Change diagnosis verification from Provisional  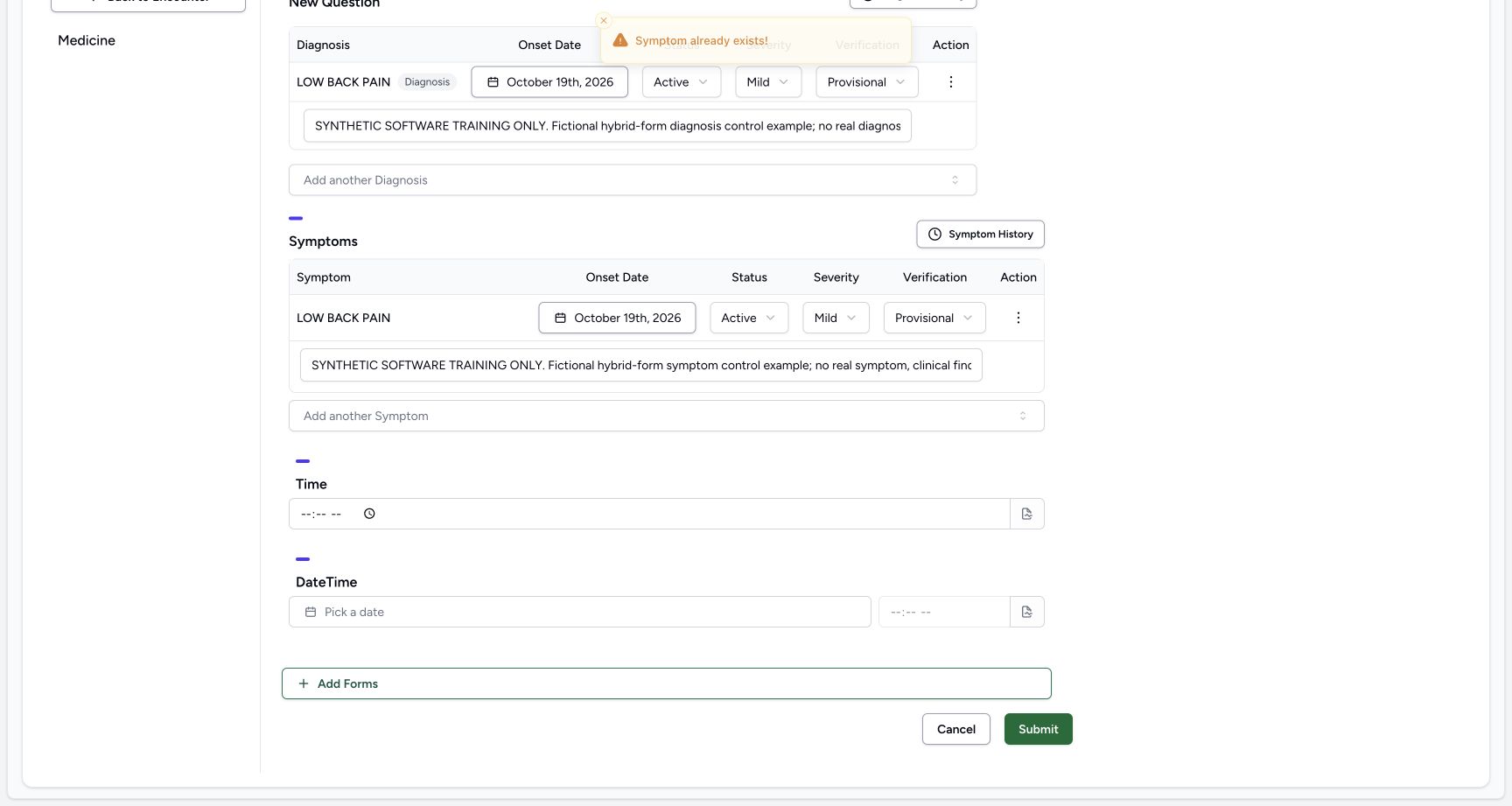coord(867,82)
